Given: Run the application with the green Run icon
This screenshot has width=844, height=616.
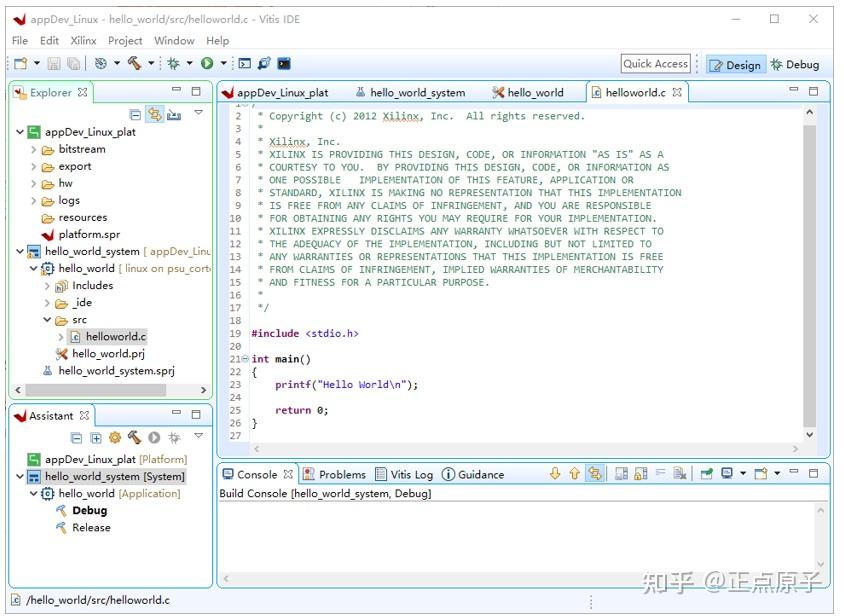Looking at the screenshot, I should (206, 63).
